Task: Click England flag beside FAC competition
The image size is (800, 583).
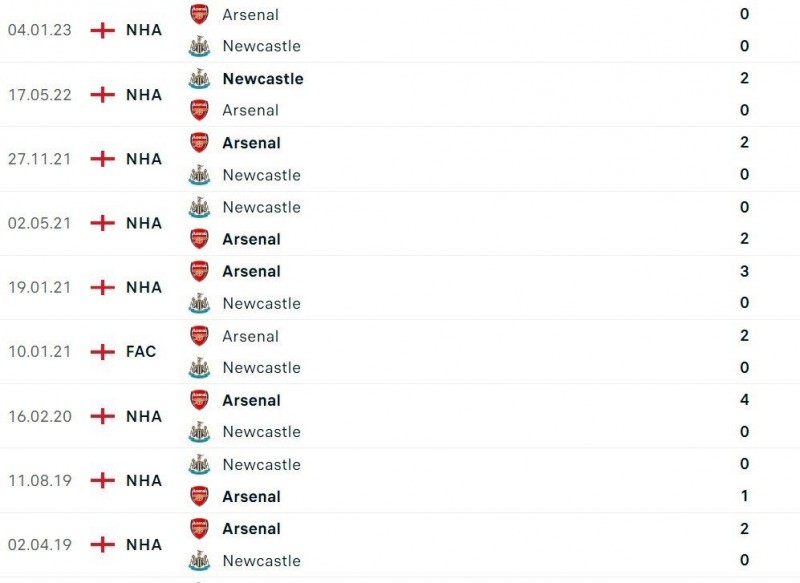Action: (102, 352)
